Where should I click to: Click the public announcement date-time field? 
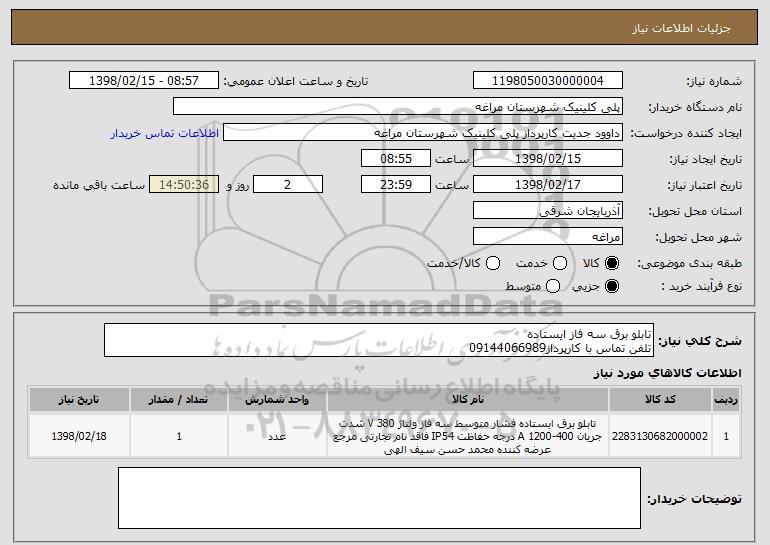tap(147, 81)
